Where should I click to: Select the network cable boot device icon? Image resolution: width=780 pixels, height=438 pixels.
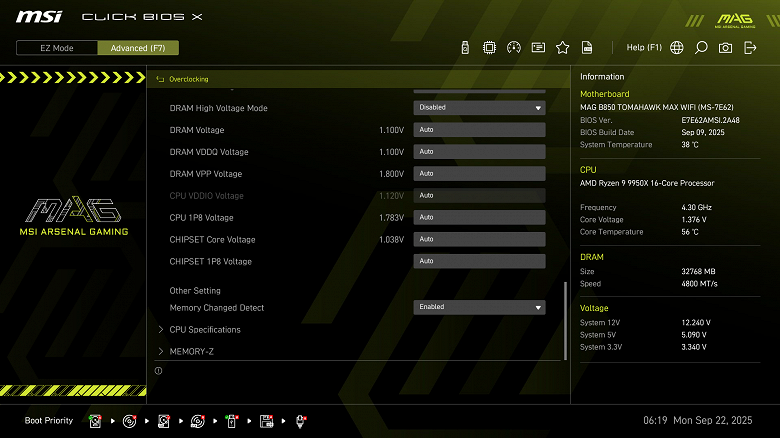(x=300, y=421)
